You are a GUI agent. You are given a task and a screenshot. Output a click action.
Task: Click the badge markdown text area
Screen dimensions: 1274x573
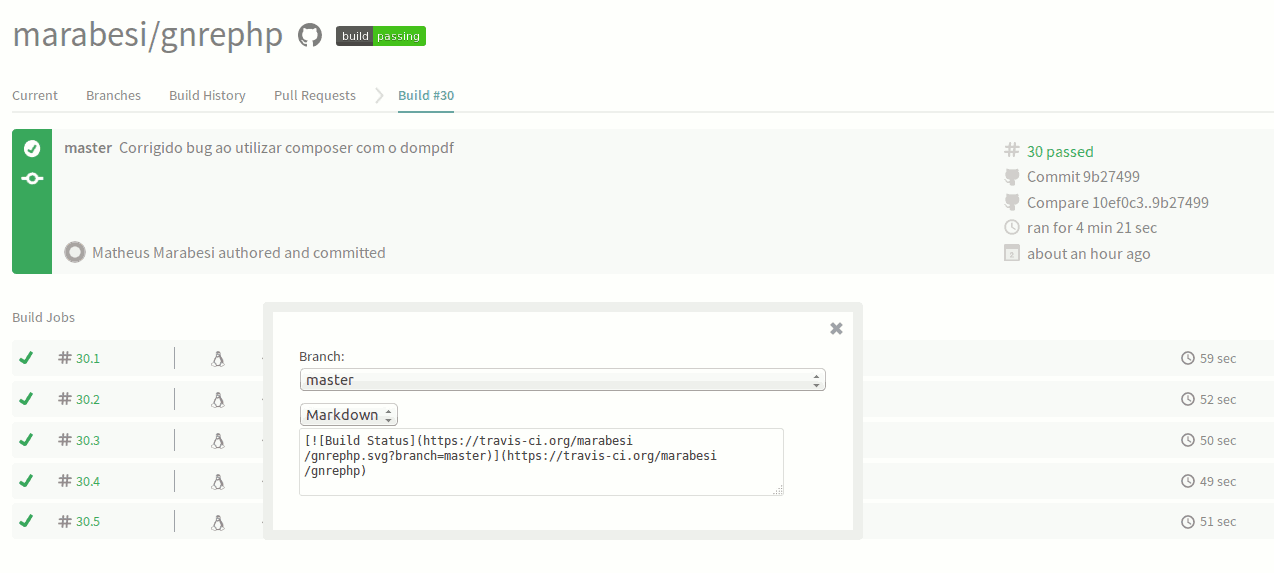[541, 462]
